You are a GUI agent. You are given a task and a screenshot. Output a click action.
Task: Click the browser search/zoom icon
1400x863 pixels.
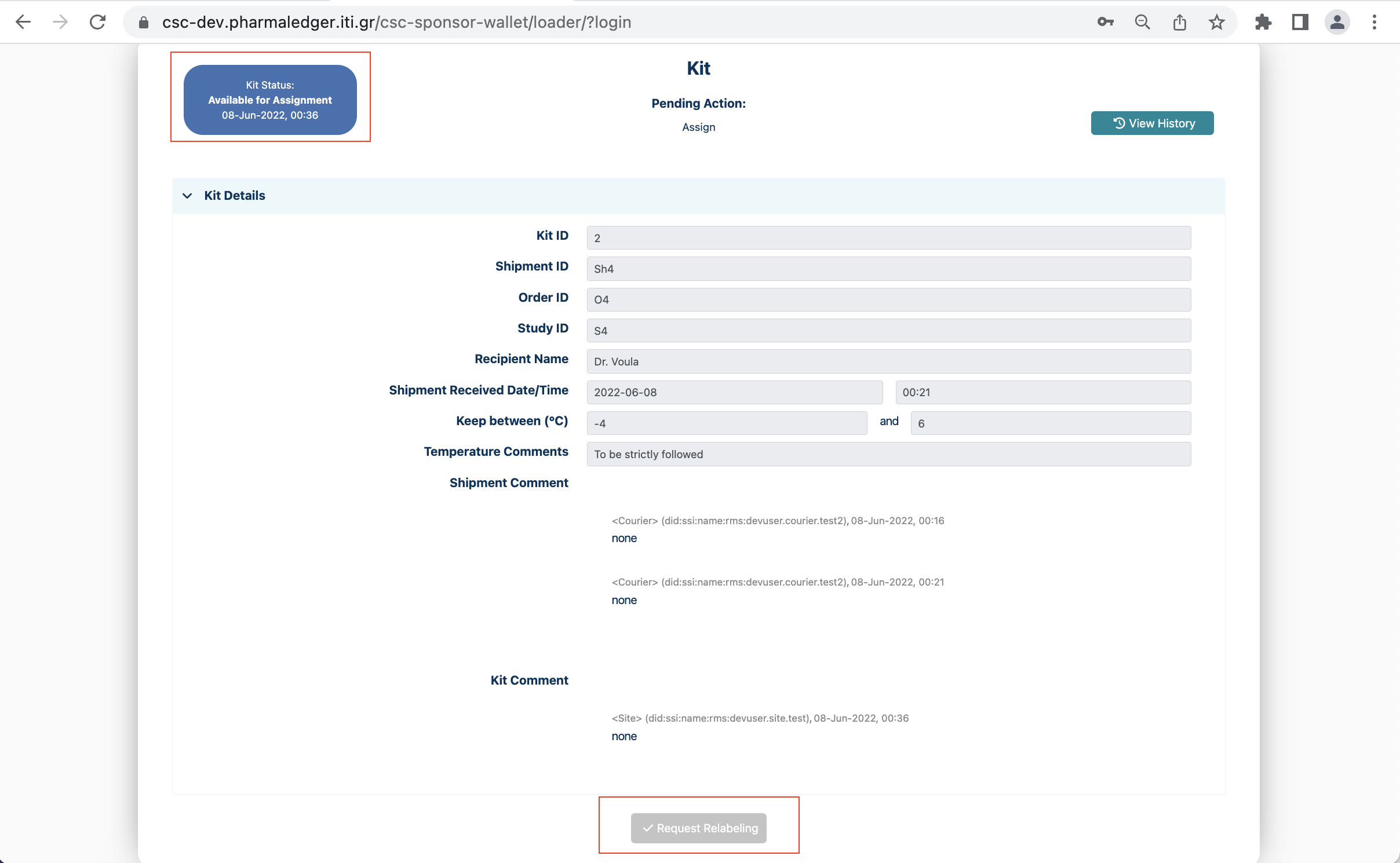1142,22
